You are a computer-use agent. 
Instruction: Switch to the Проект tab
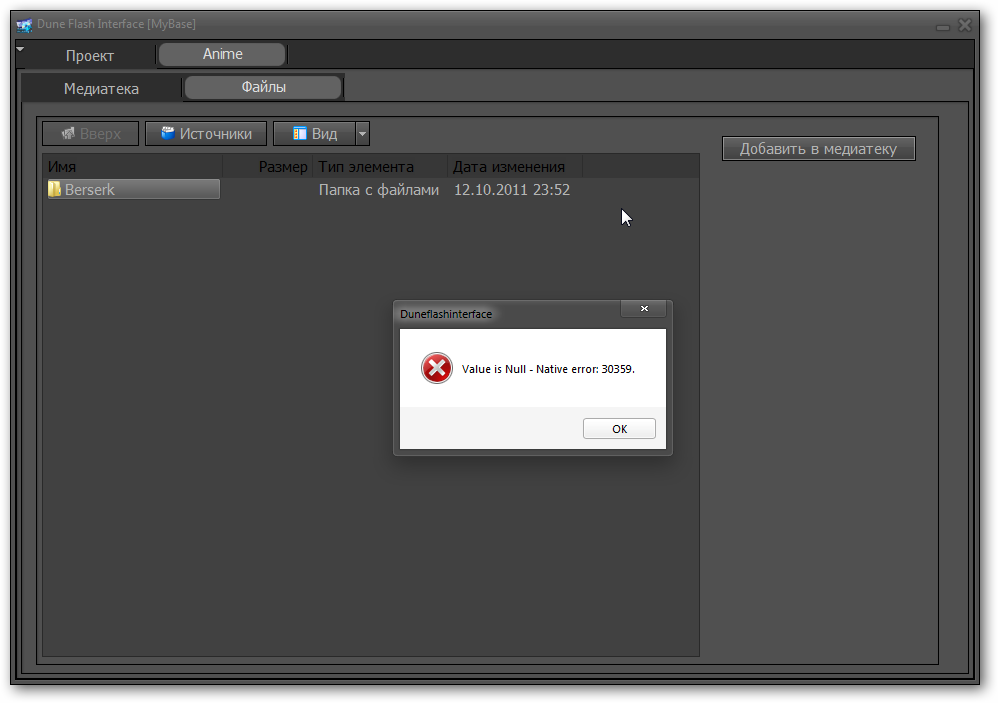tap(90, 56)
